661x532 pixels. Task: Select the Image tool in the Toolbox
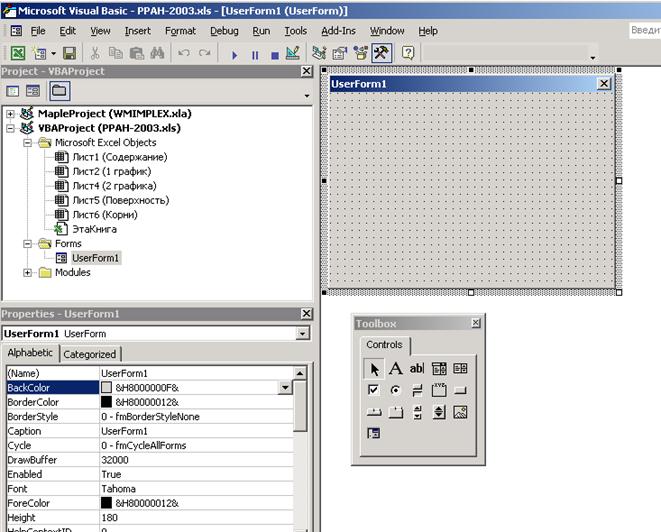460,412
